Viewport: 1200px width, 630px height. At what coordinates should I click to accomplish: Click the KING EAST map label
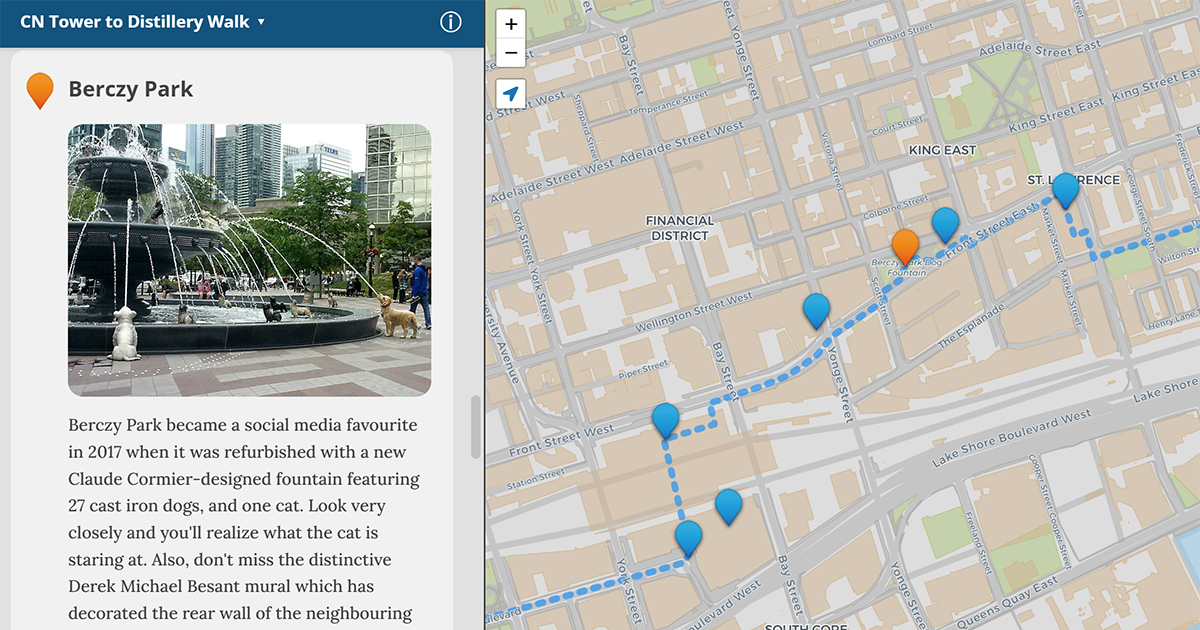point(942,150)
